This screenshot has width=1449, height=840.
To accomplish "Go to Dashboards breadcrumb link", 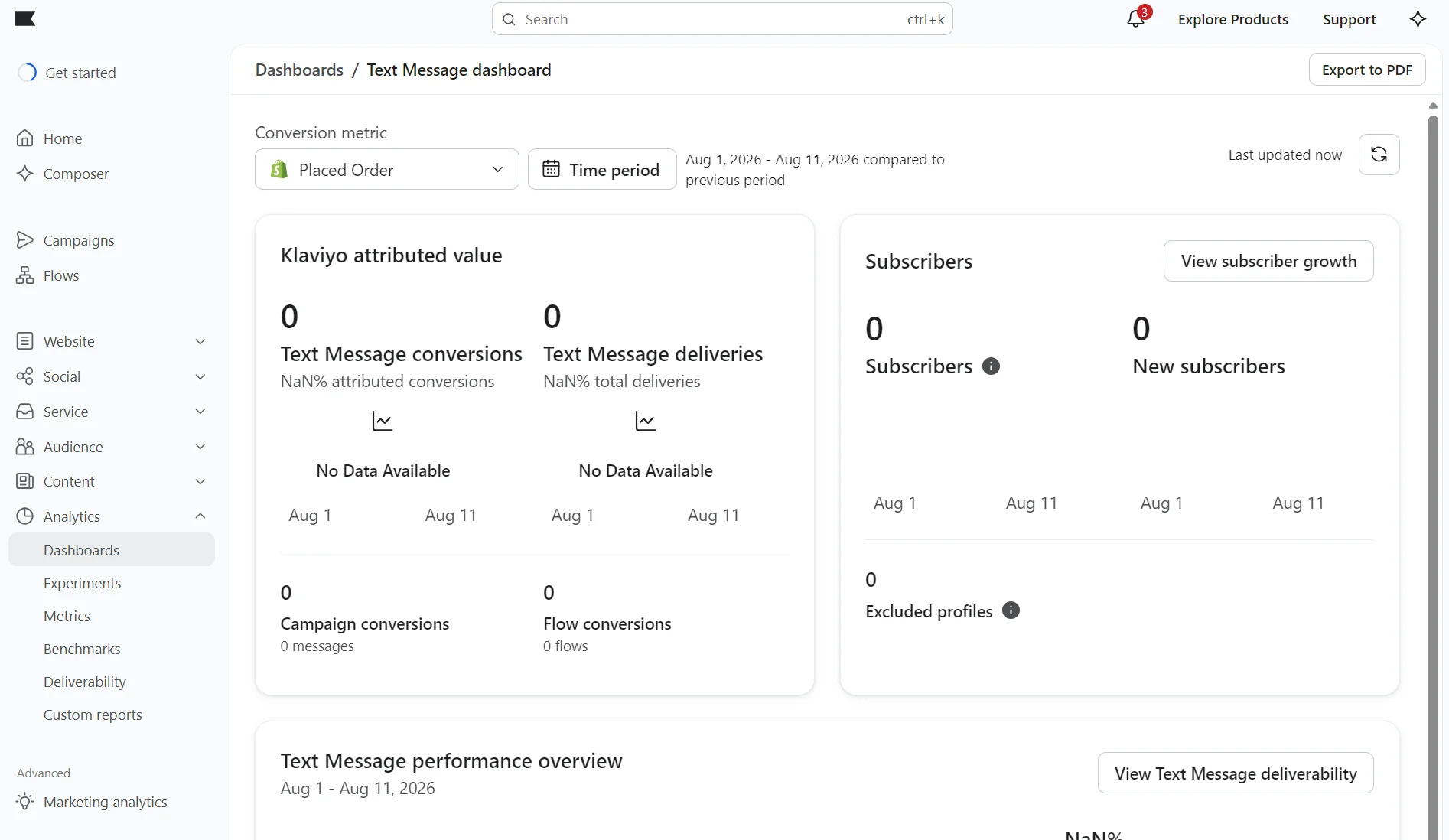I will 299,70.
